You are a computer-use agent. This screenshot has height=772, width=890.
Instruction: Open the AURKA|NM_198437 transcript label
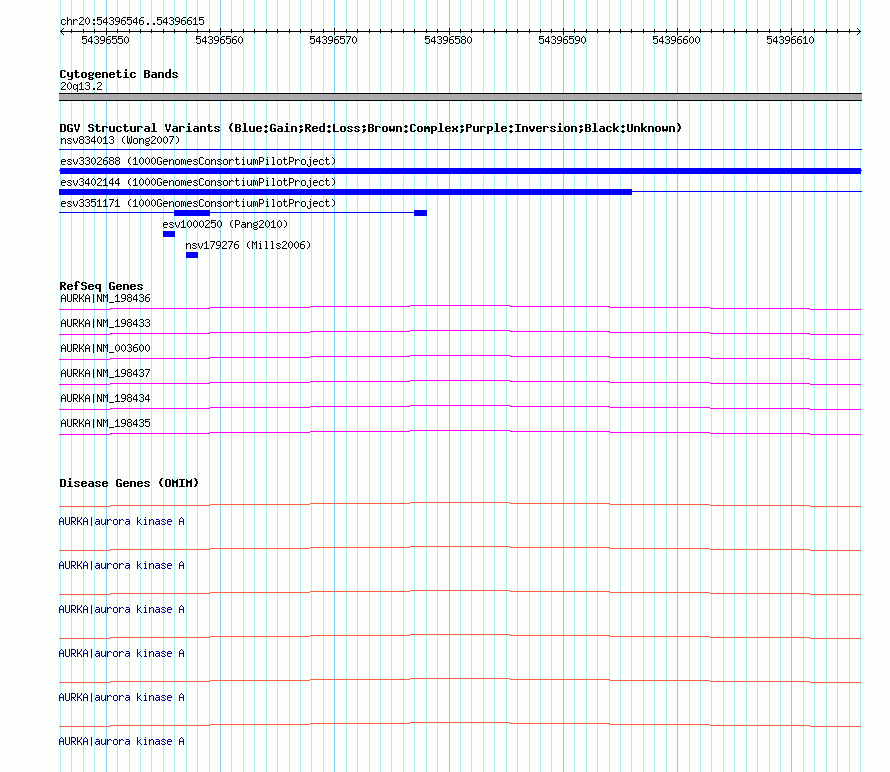point(106,374)
